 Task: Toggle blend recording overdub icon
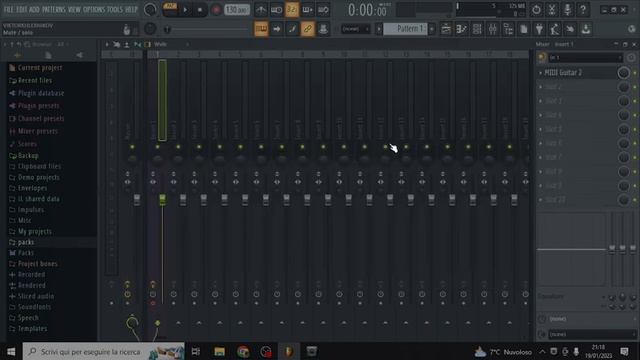click(x=307, y=9)
